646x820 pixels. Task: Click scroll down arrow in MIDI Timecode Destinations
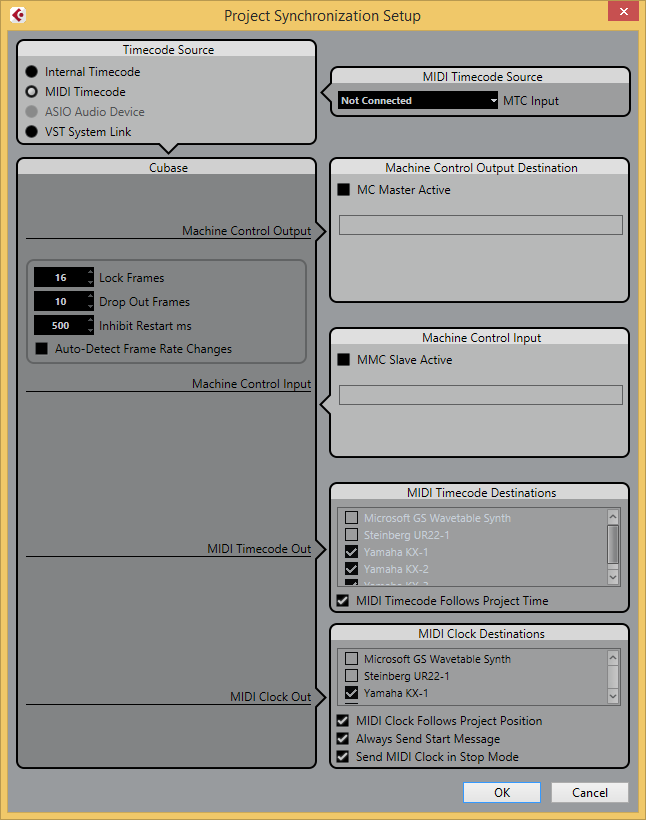tap(613, 577)
